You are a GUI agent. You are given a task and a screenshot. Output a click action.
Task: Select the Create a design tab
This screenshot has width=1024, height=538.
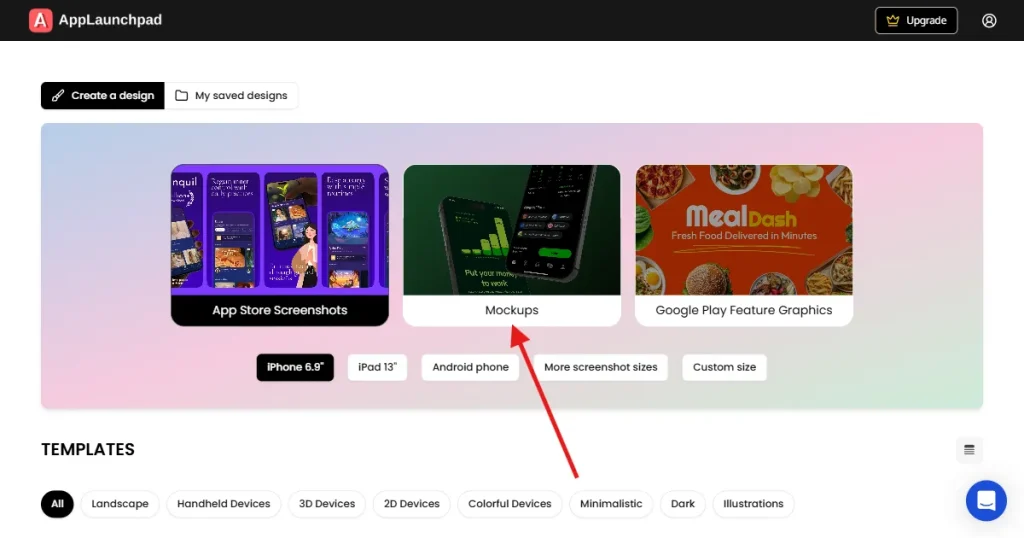(x=103, y=95)
